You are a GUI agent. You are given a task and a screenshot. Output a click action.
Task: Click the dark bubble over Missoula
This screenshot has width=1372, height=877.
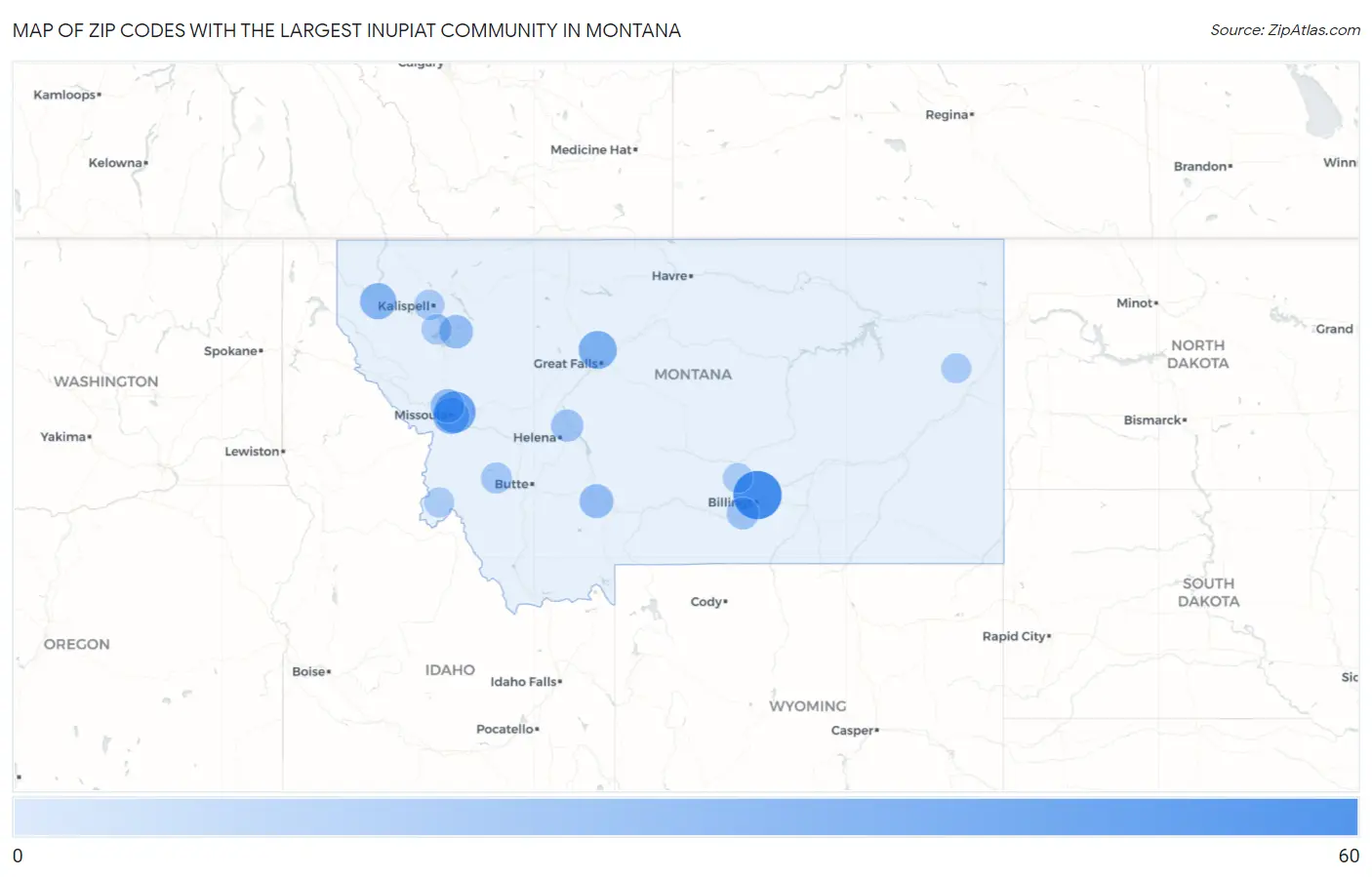click(x=454, y=413)
